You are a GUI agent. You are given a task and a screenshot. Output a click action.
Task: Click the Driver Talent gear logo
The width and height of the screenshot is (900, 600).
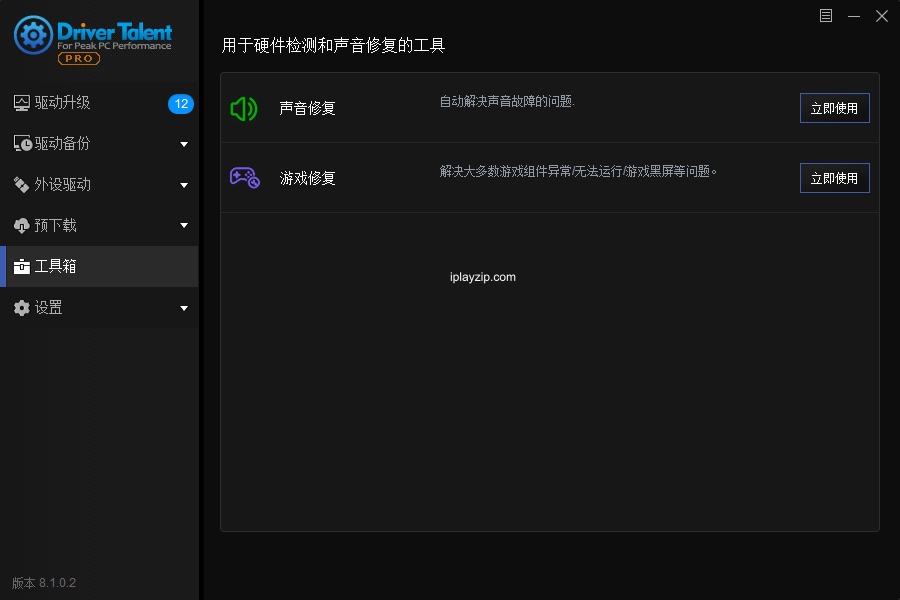(33, 35)
